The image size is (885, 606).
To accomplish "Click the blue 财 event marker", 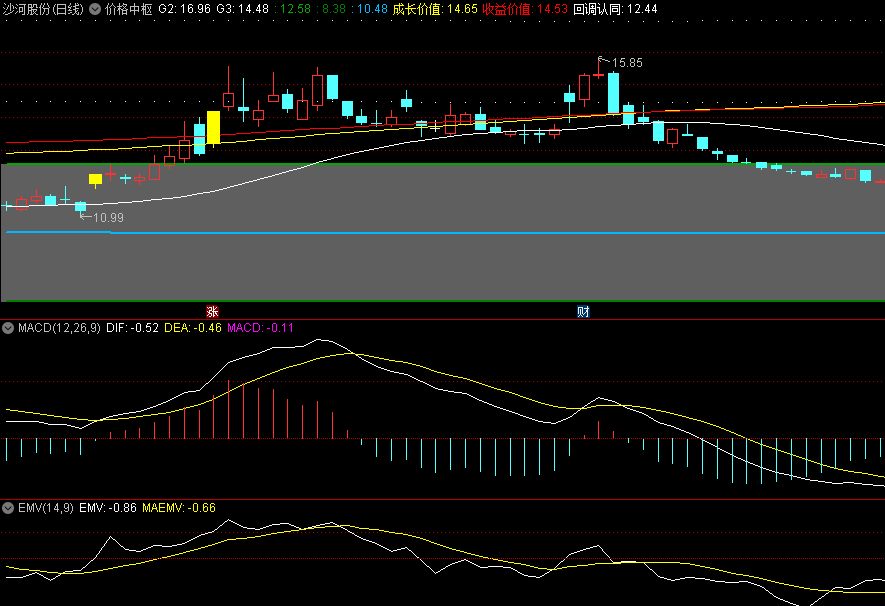I will click(583, 311).
